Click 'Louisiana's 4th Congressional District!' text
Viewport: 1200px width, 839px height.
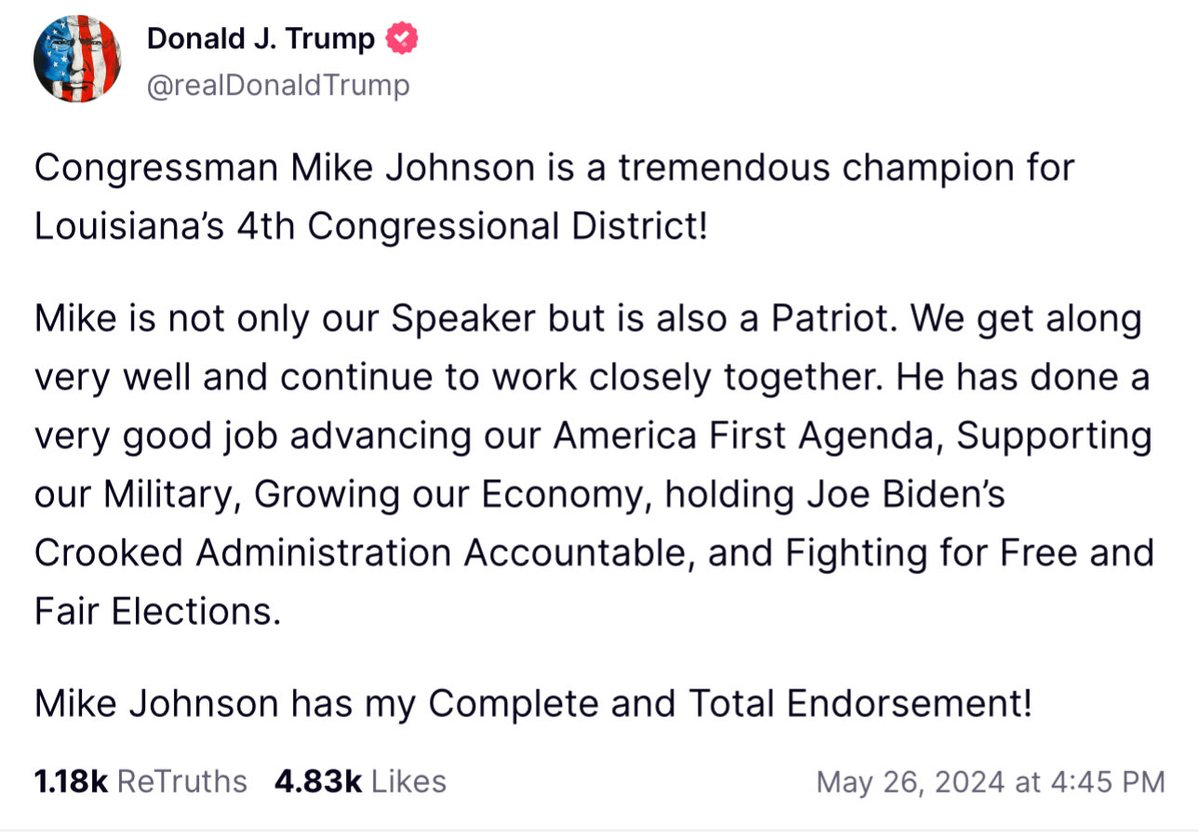coord(371,226)
